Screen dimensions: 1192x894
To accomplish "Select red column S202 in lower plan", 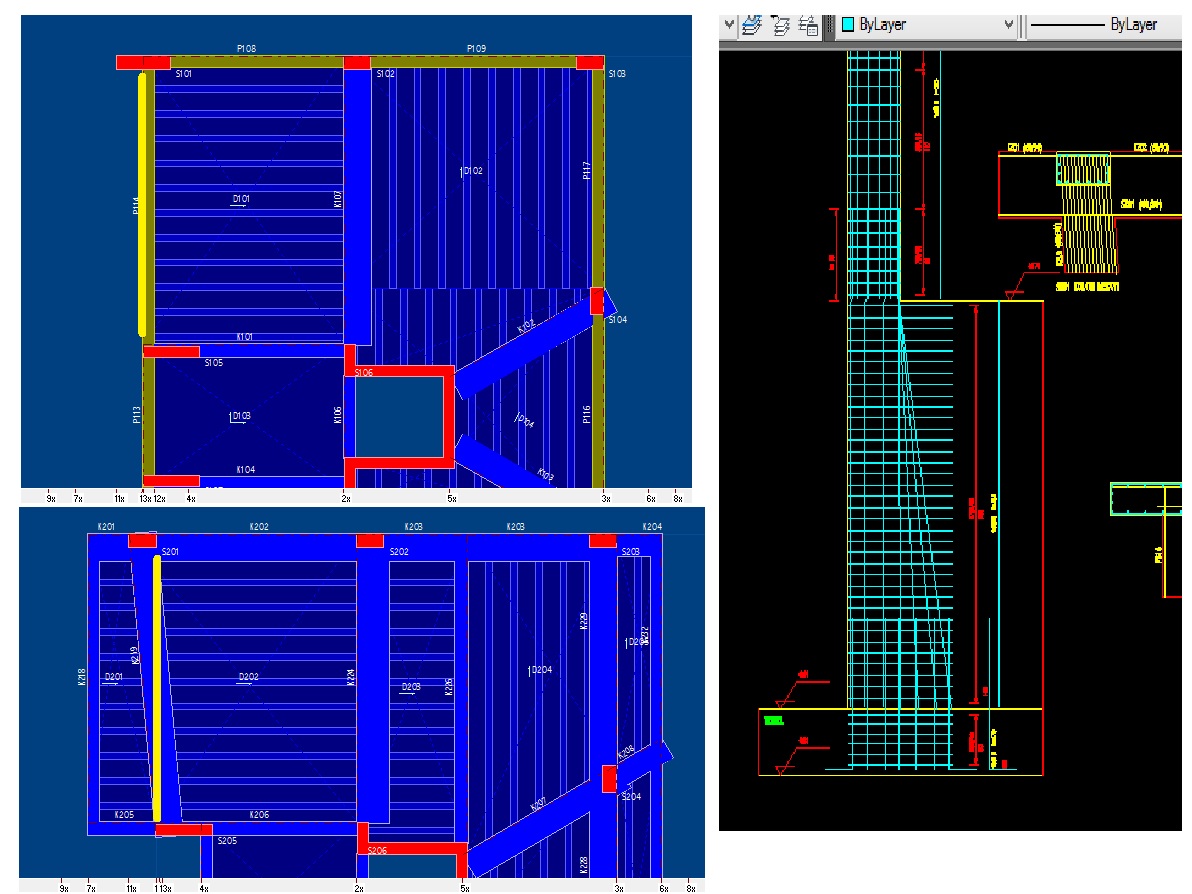I will [x=370, y=541].
